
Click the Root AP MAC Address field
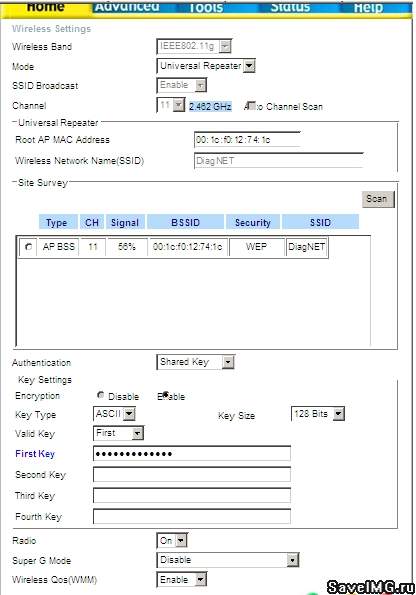click(247, 140)
